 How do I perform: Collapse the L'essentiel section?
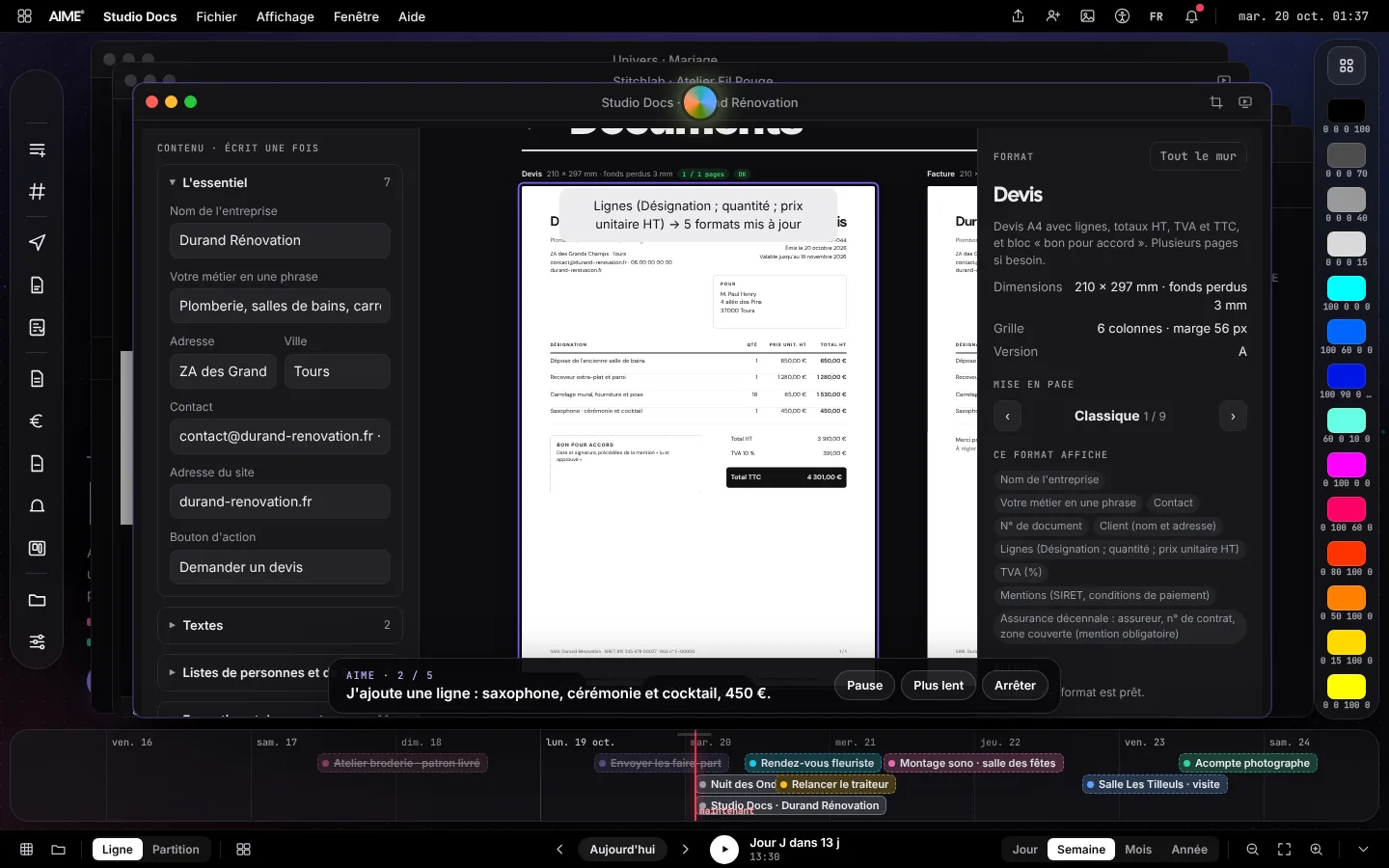[x=280, y=182]
